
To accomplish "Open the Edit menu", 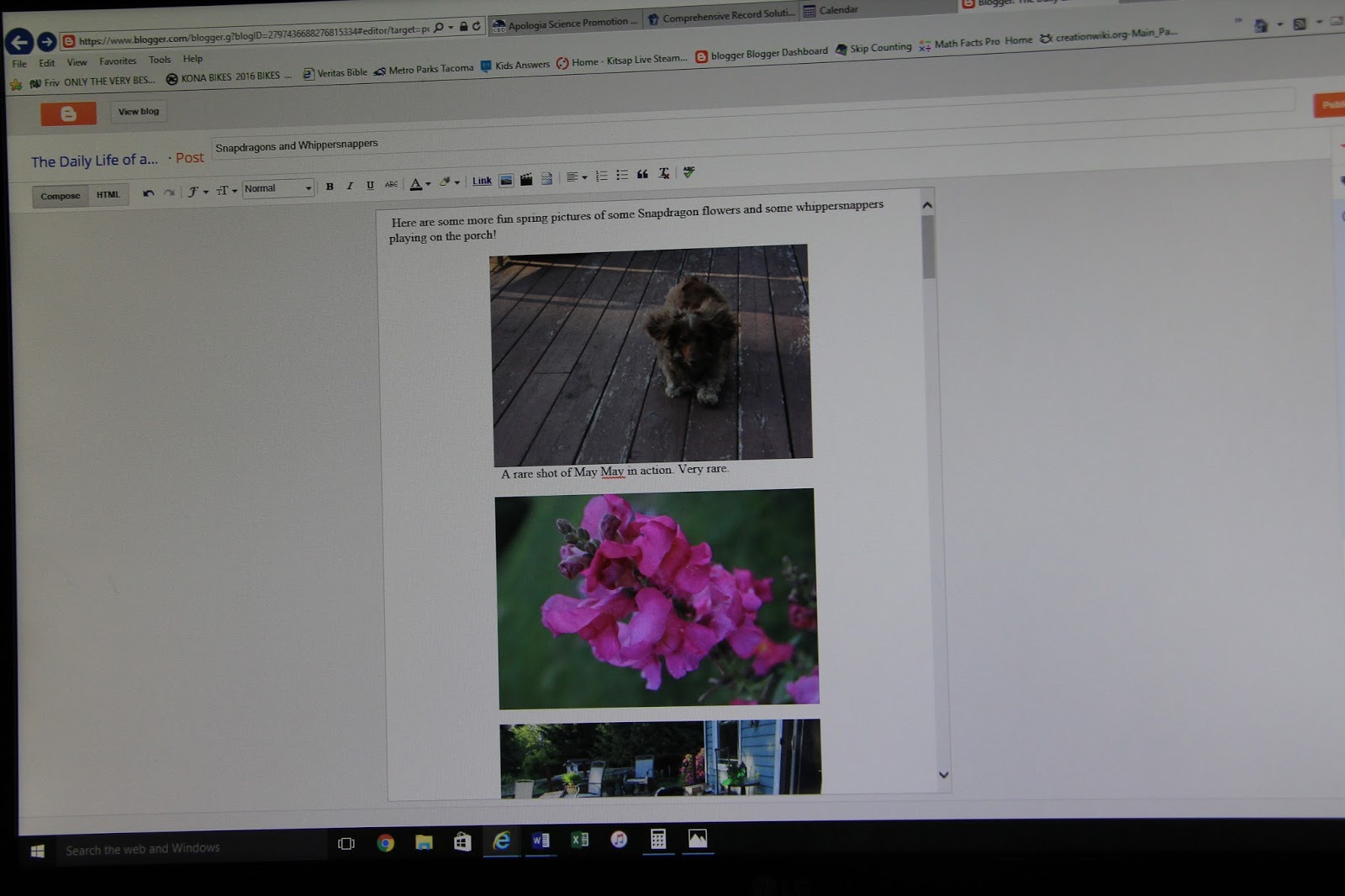I will (x=47, y=63).
